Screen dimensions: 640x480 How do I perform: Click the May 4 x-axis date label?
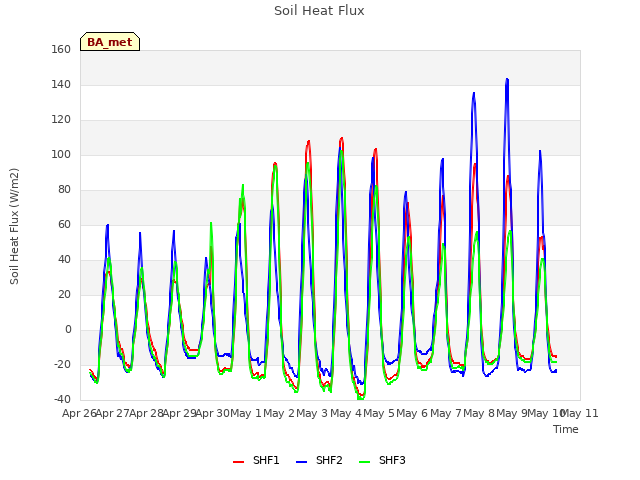346,413
